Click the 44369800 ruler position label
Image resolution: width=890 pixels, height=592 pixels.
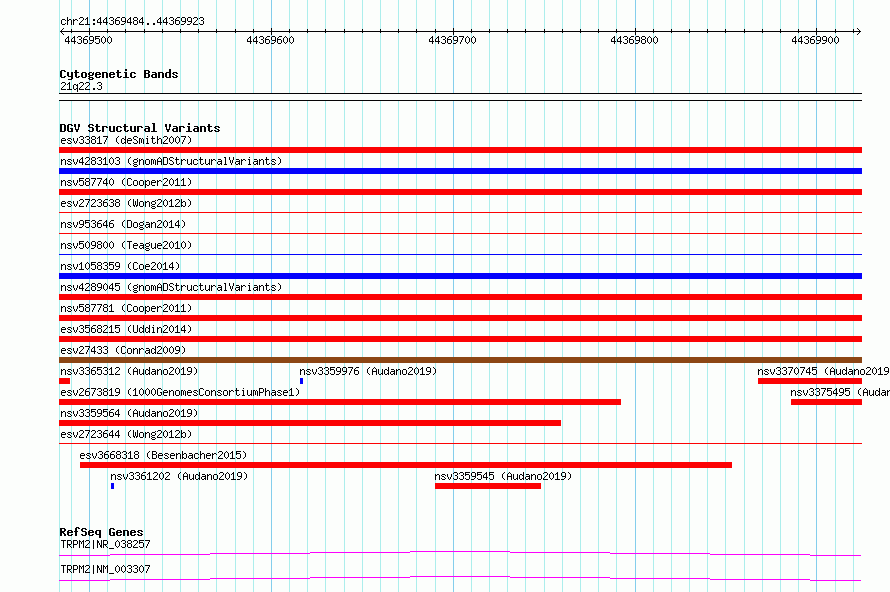634,40
